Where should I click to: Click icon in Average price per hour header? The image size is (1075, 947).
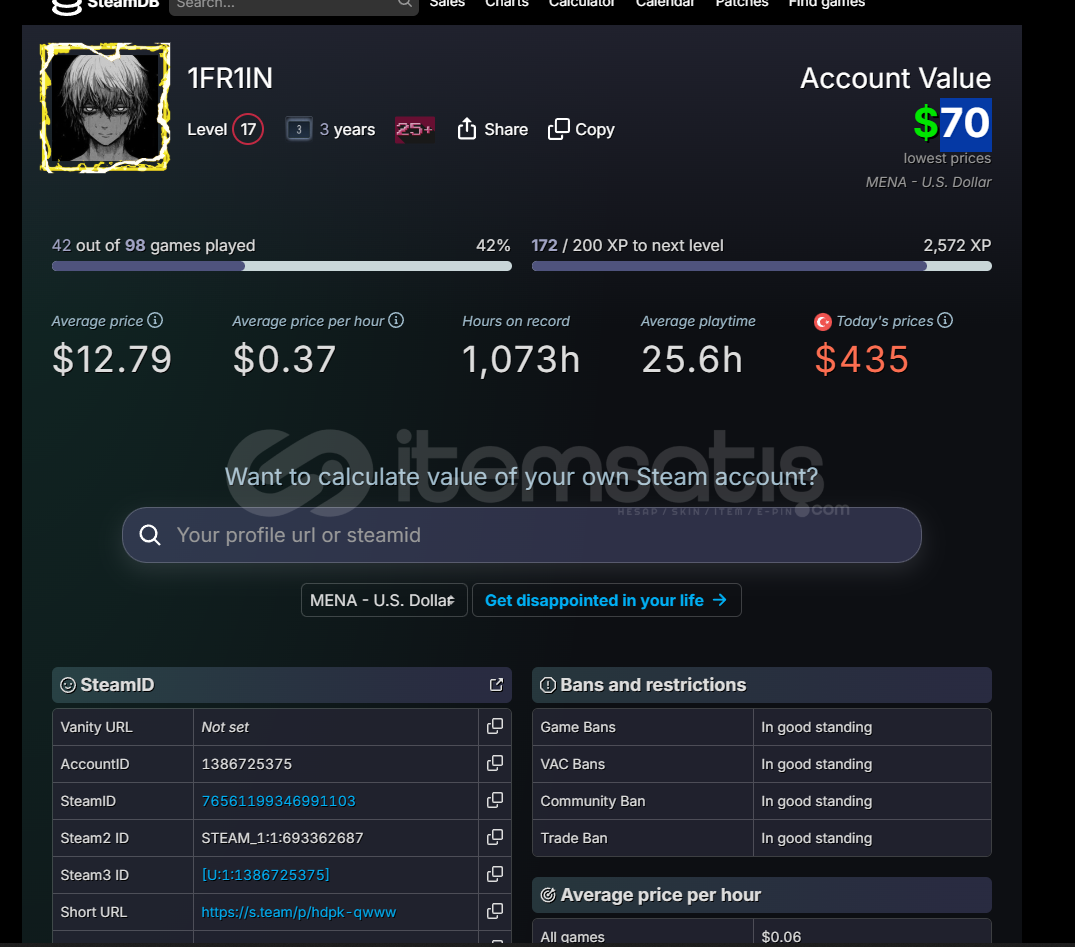click(x=548, y=894)
